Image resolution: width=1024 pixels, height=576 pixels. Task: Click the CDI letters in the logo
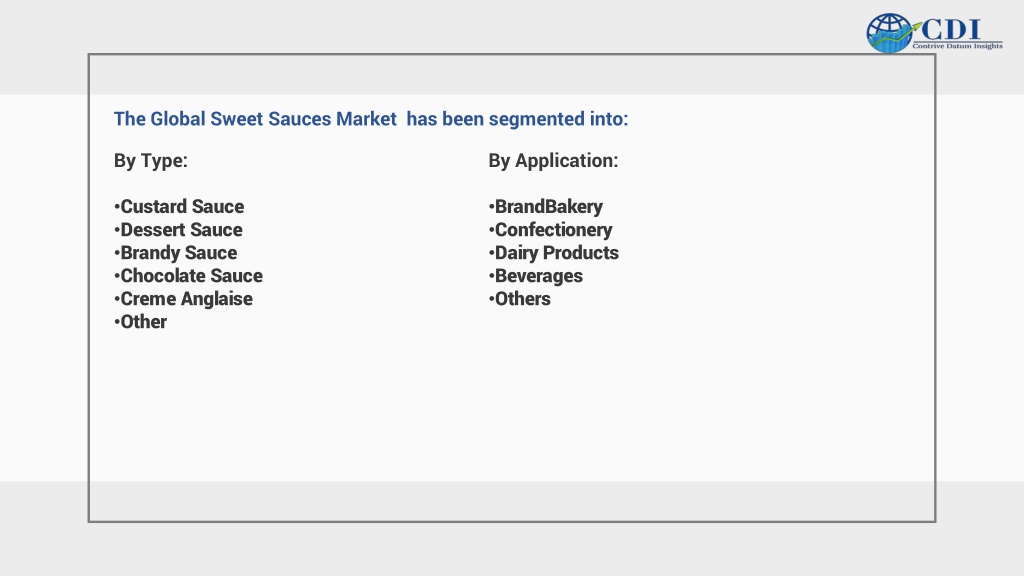pyautogui.click(x=951, y=29)
